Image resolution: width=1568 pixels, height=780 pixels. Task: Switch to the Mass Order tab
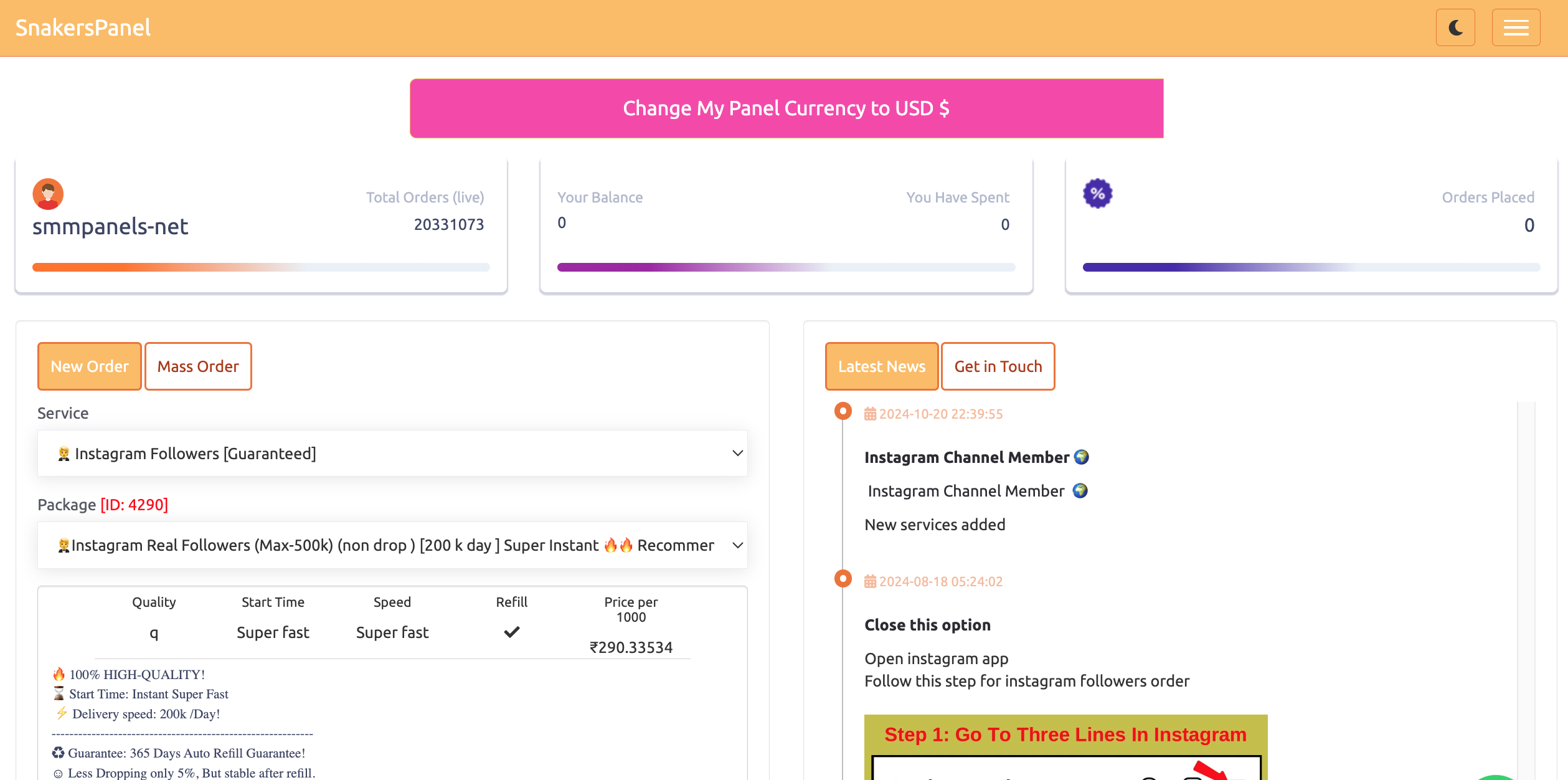(198, 366)
